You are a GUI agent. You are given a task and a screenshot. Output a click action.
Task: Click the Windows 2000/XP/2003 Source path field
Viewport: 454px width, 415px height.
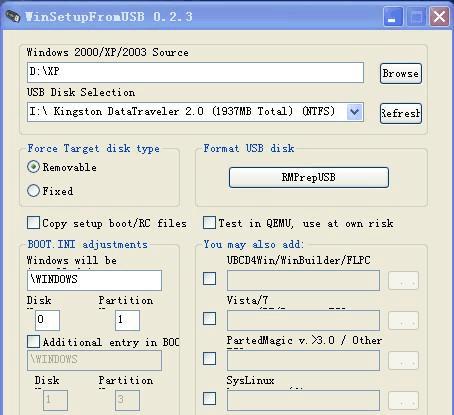pos(195,72)
